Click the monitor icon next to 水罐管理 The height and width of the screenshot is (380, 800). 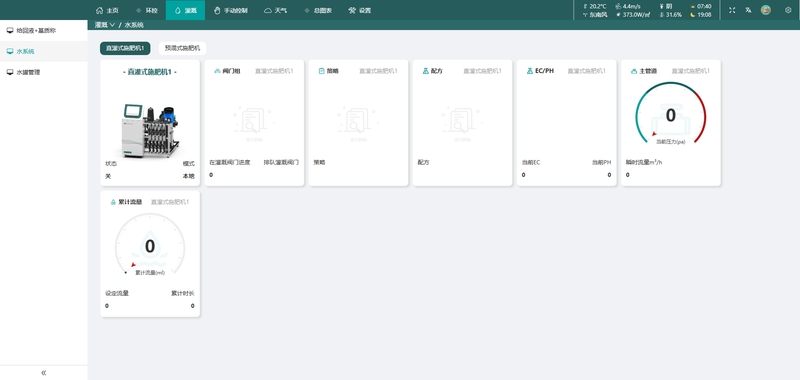pos(10,72)
